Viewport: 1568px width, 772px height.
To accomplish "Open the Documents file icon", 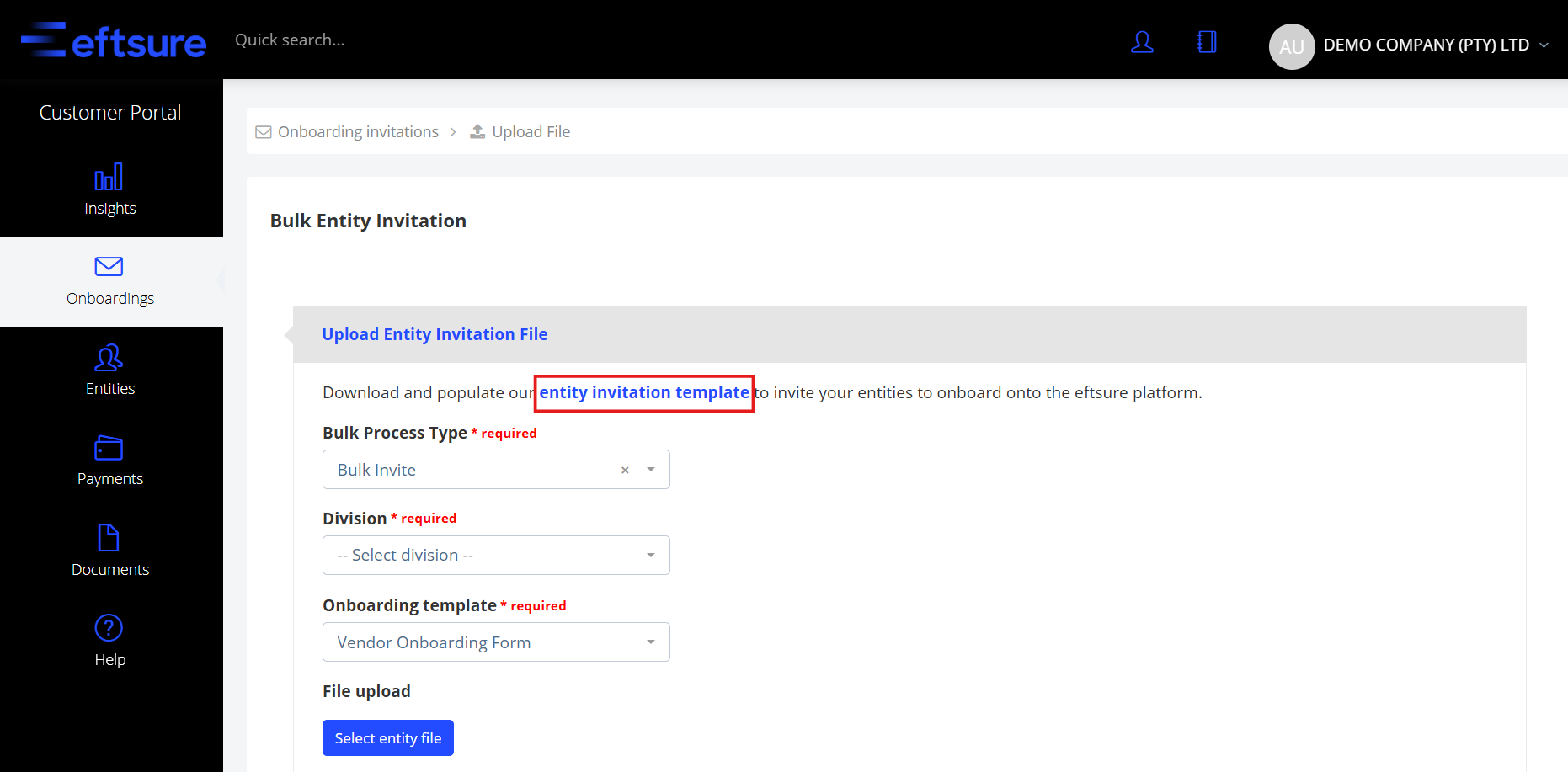I will (x=109, y=538).
